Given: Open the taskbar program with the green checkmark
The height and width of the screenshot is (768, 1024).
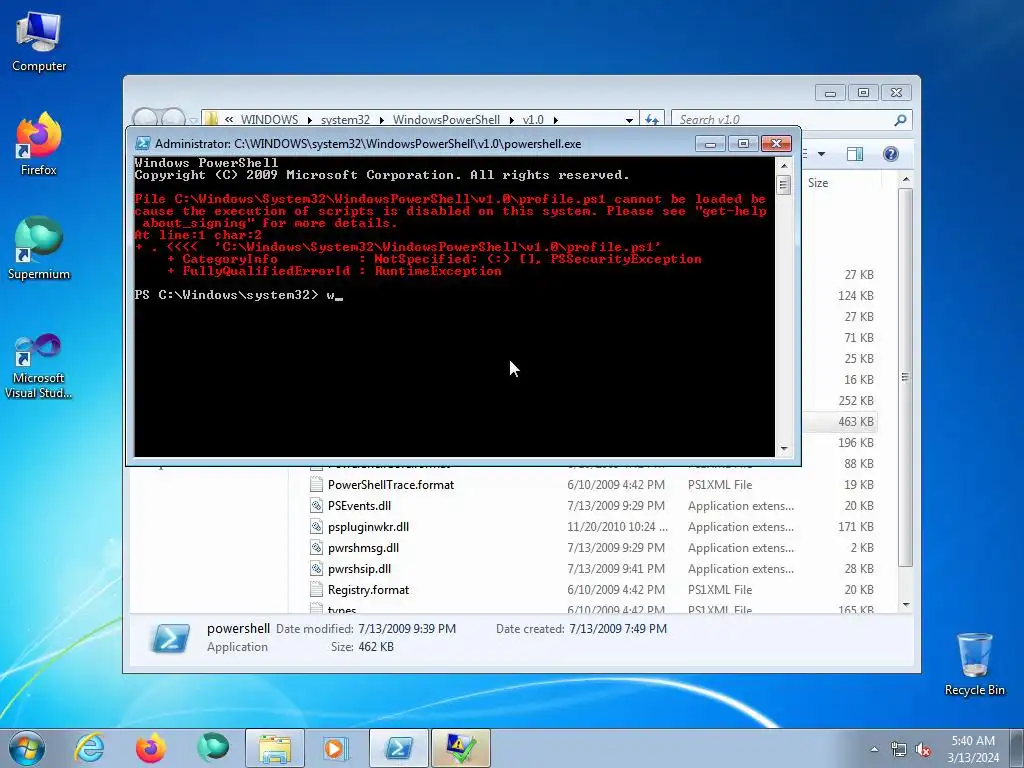Looking at the screenshot, I should [460, 748].
